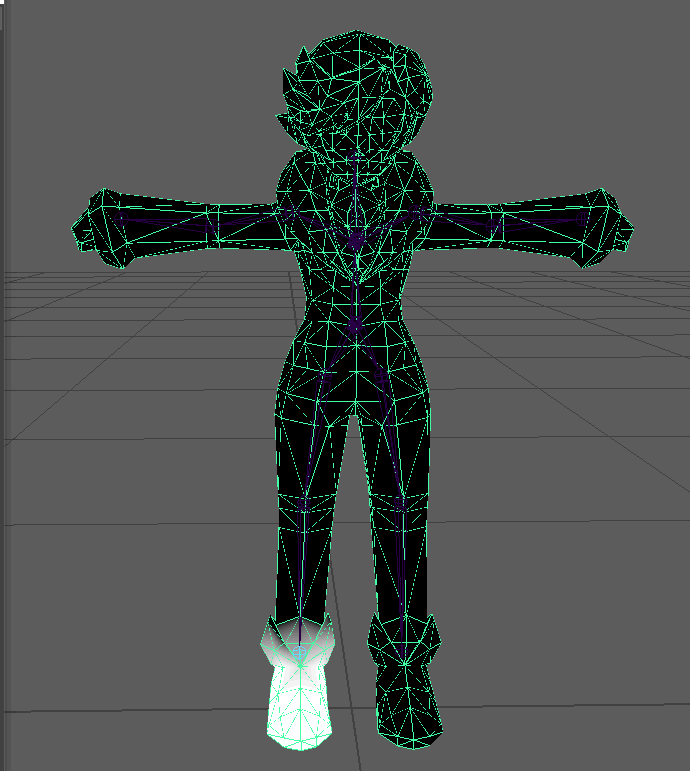Select the chest joint where the arm bones meet
This screenshot has height=771, width=690.
pyautogui.click(x=355, y=242)
